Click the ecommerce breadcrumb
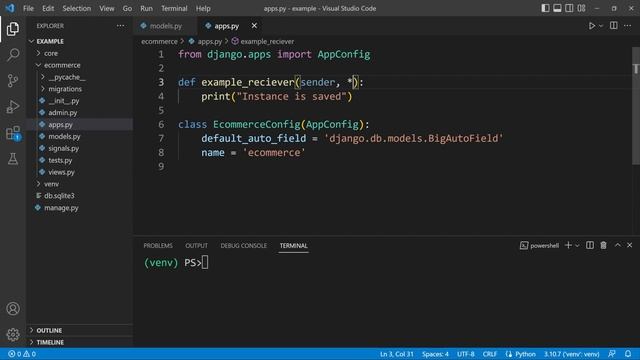Screen dimensions: 640x360 [x=159, y=41]
